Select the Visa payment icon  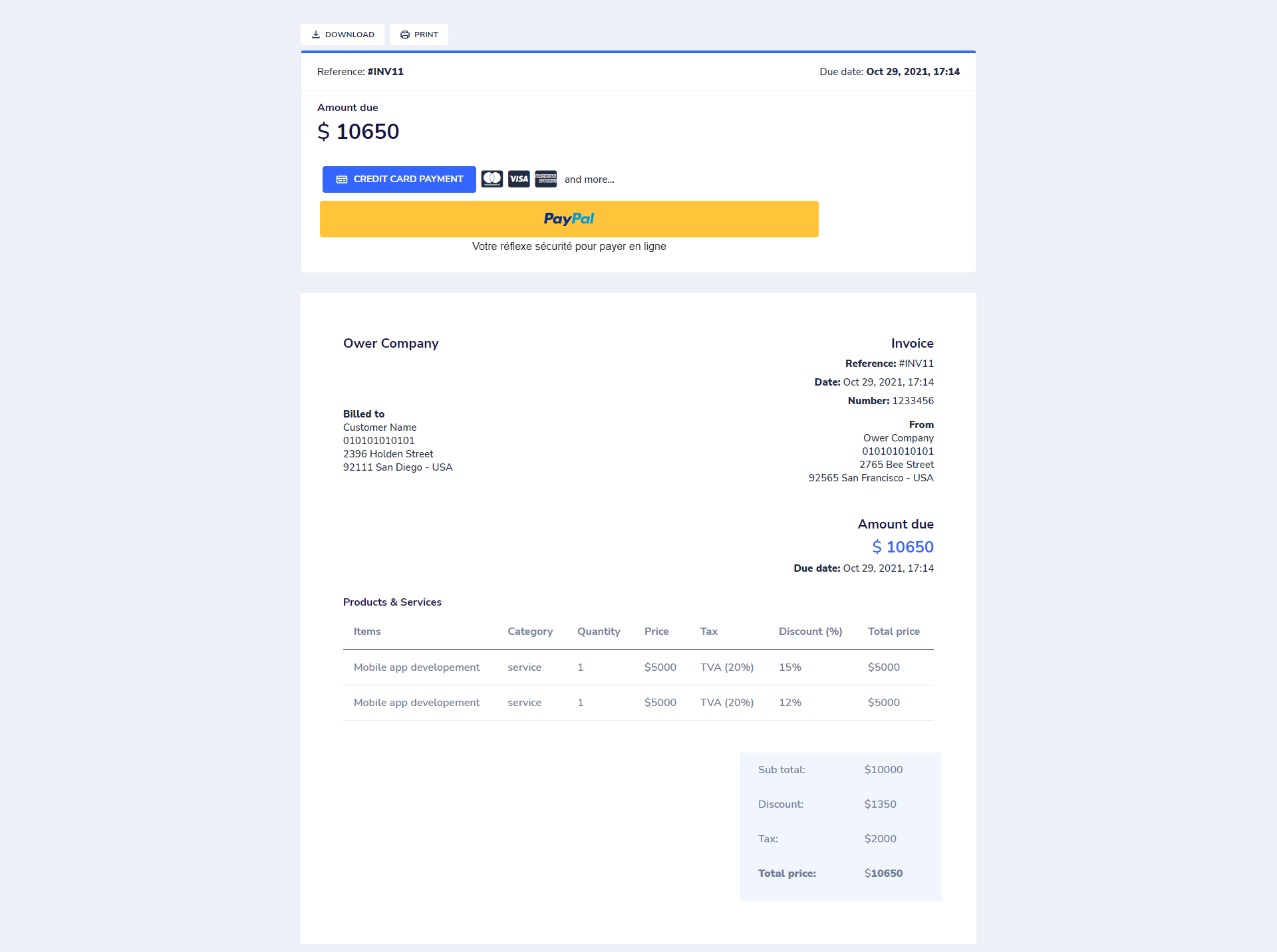tap(519, 179)
